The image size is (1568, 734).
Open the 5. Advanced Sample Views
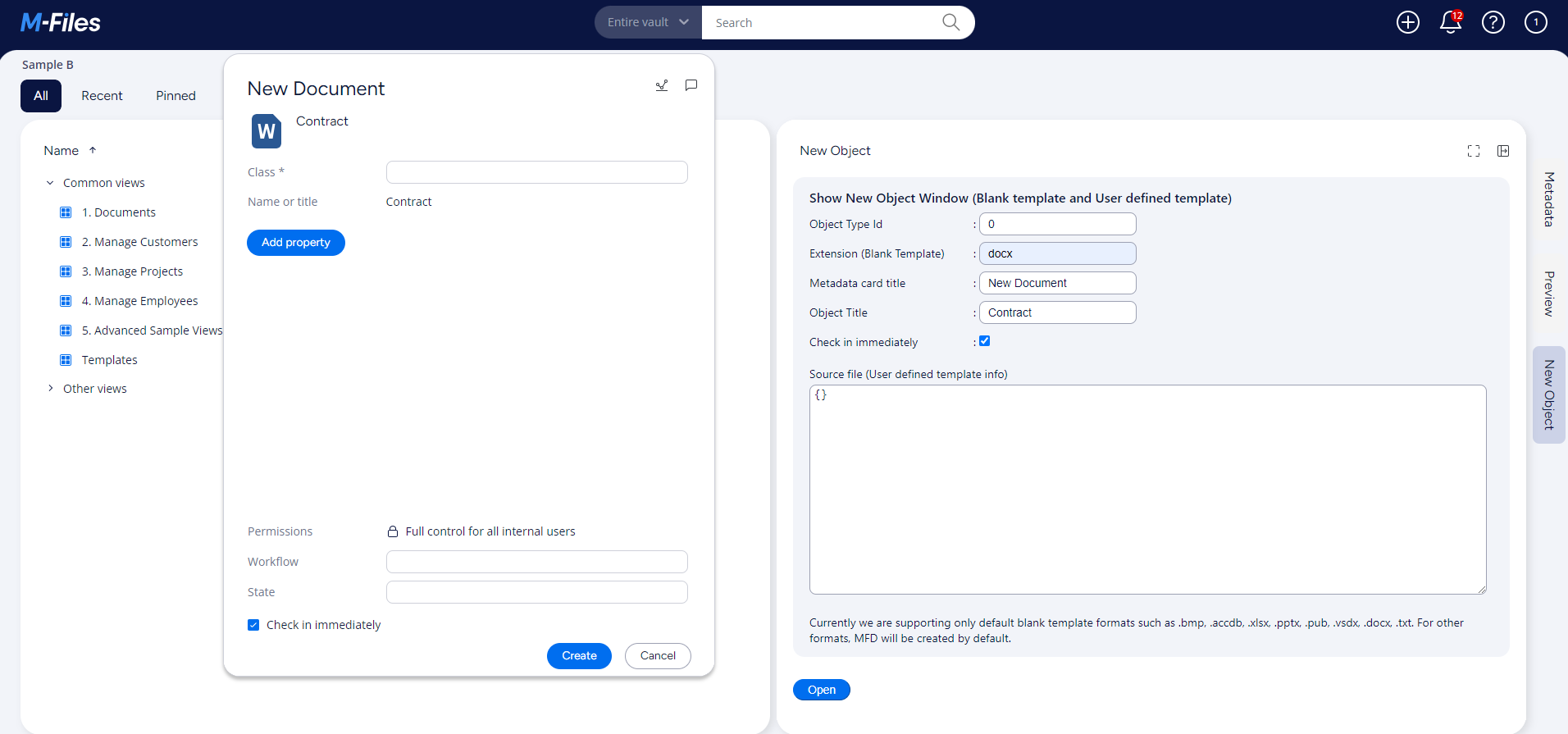tap(153, 331)
